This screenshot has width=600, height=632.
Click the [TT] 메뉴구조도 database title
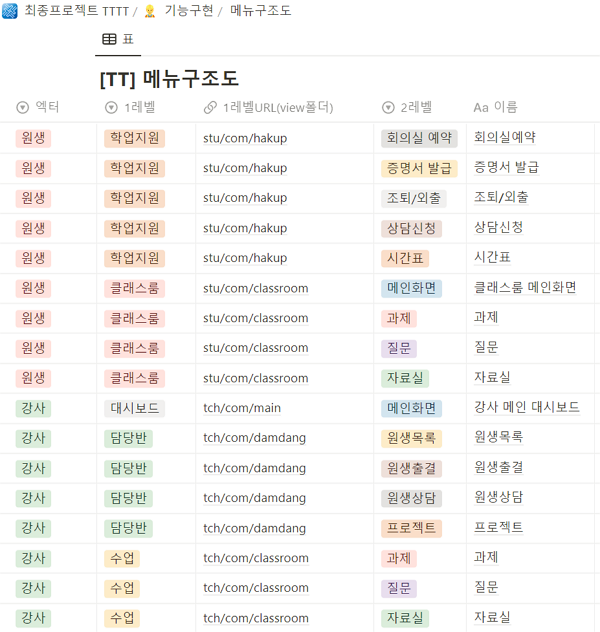point(169,79)
